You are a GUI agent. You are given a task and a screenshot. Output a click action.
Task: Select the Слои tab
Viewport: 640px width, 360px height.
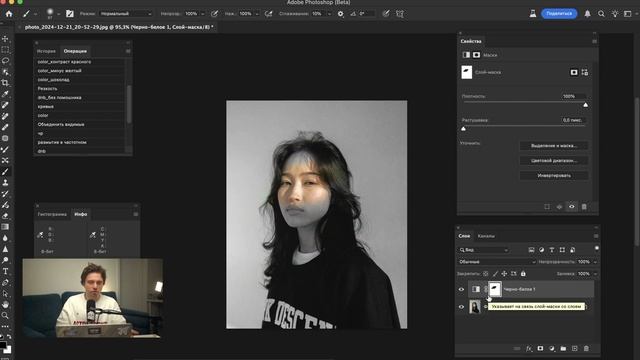pos(464,236)
